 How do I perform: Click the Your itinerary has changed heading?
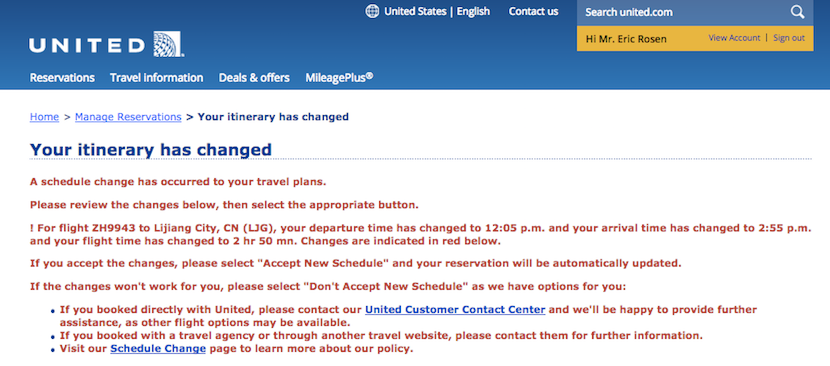point(151,149)
